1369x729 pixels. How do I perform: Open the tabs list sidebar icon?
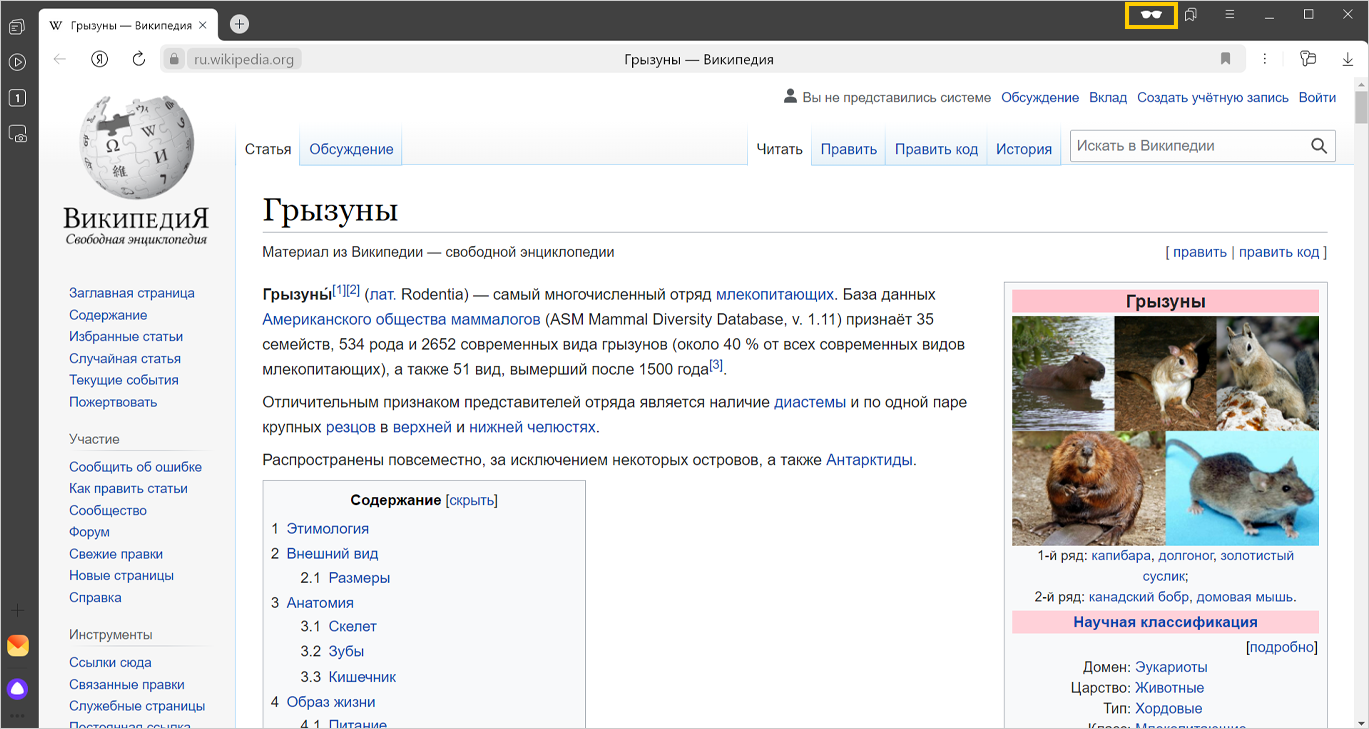(x=17, y=26)
